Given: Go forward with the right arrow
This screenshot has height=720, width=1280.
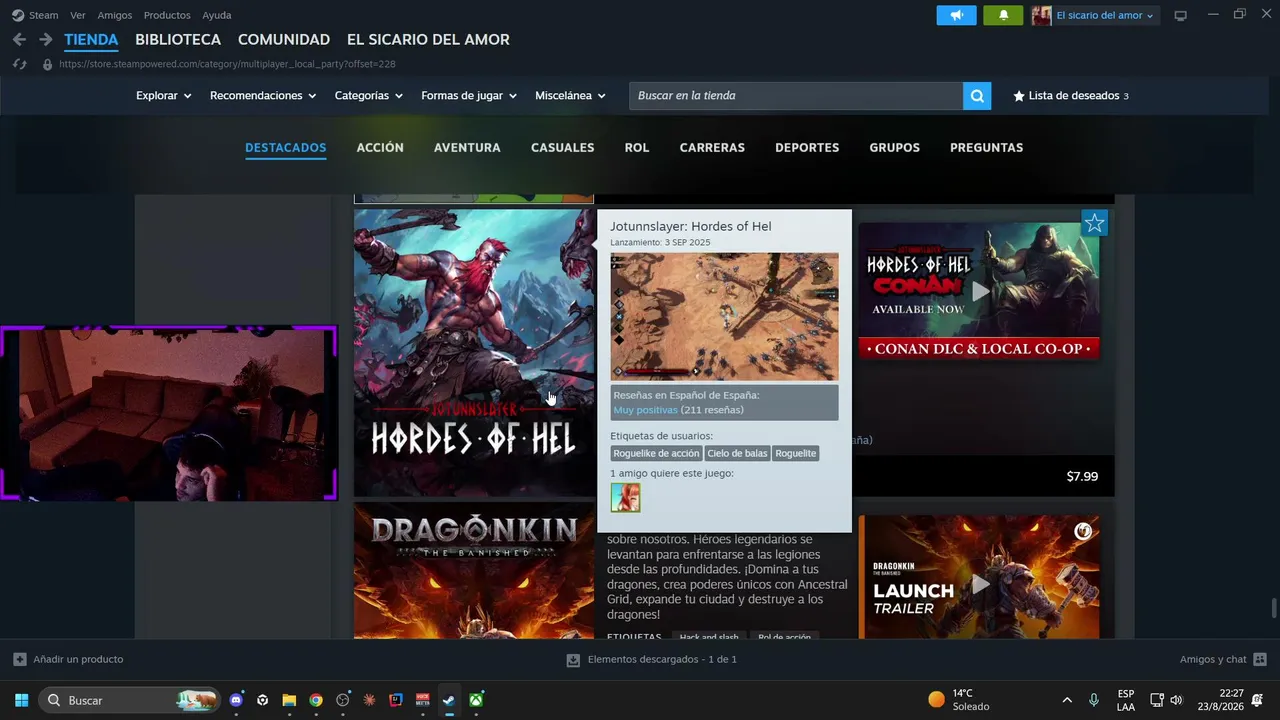Looking at the screenshot, I should (x=45, y=40).
